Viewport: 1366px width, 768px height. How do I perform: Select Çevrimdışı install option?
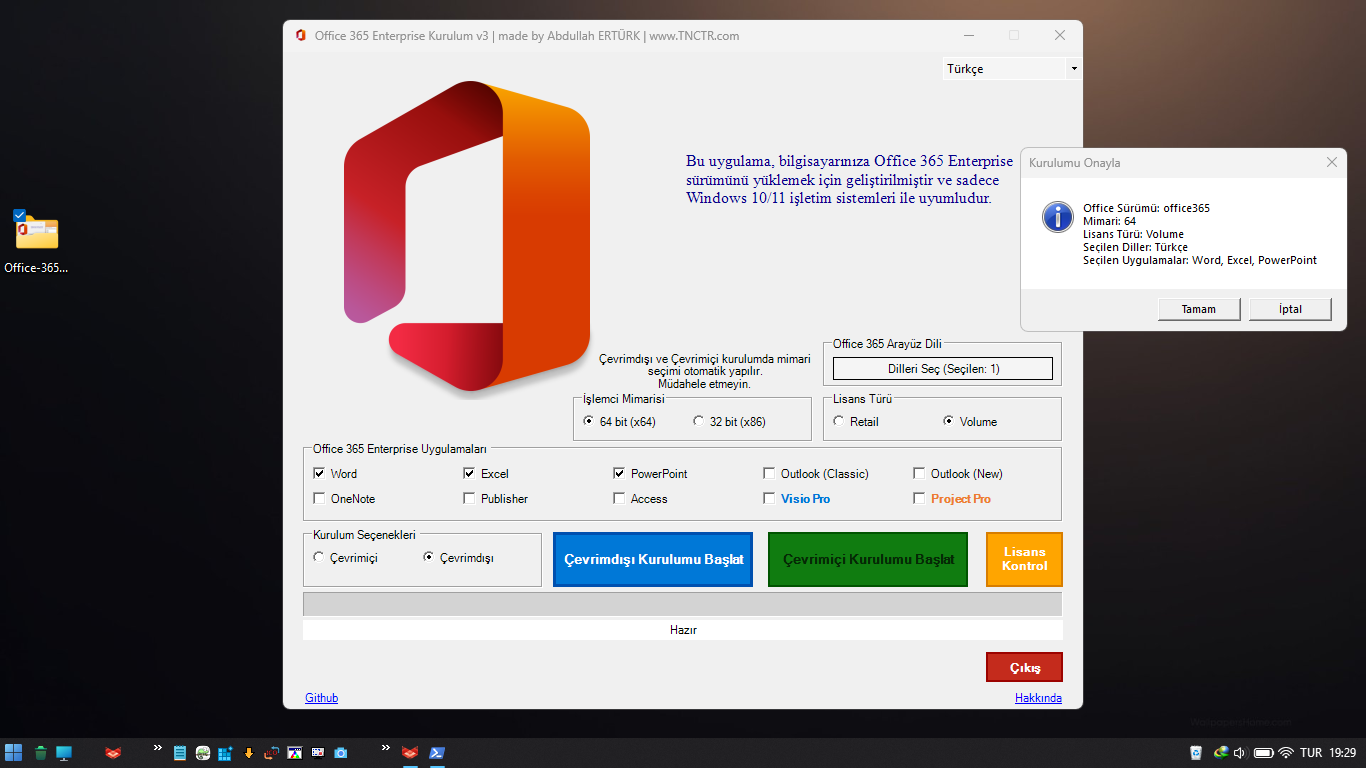tap(458, 558)
